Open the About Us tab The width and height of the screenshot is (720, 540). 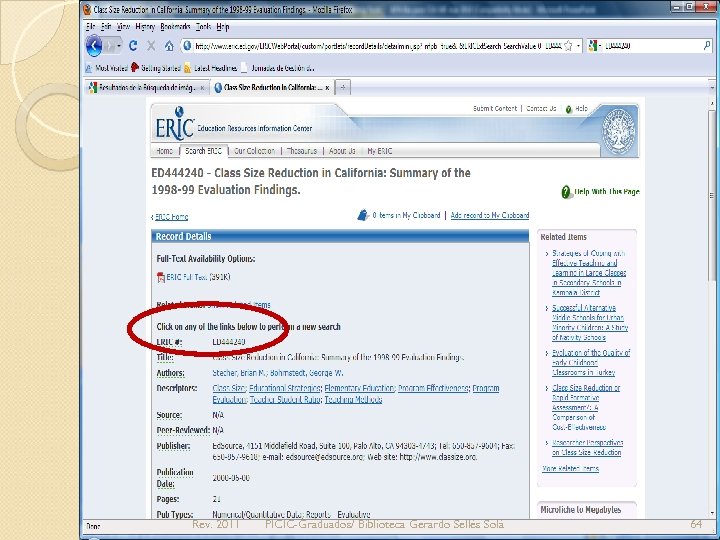point(342,151)
